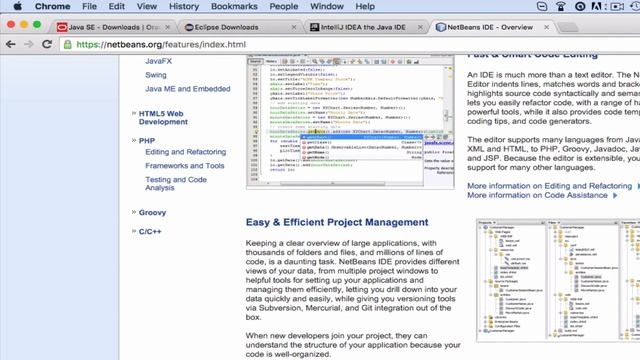Open More information on Editing and Refactoring
The image size is (640, 360).
(549, 186)
